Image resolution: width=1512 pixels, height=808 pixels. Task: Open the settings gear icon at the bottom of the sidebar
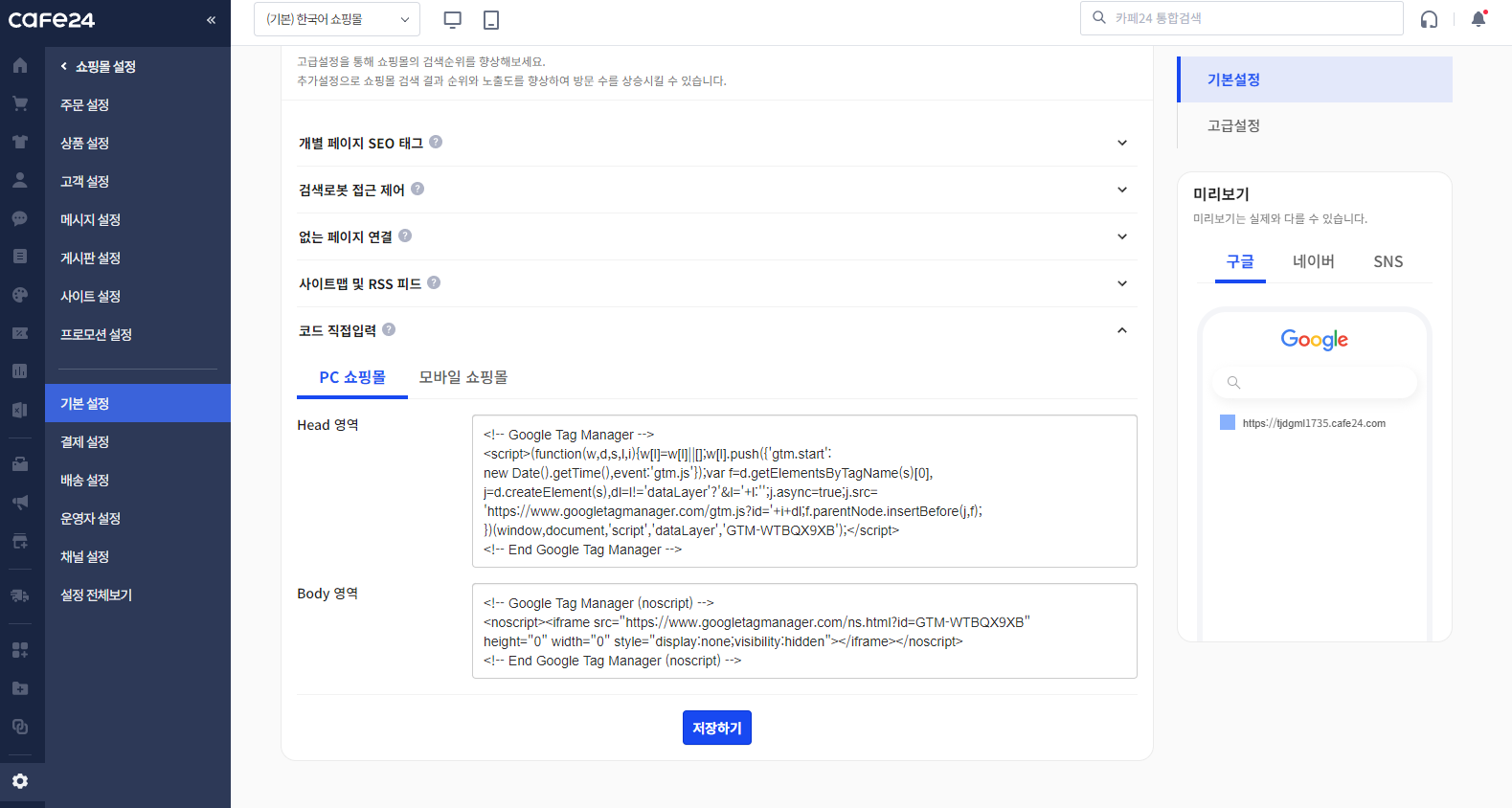click(20, 781)
